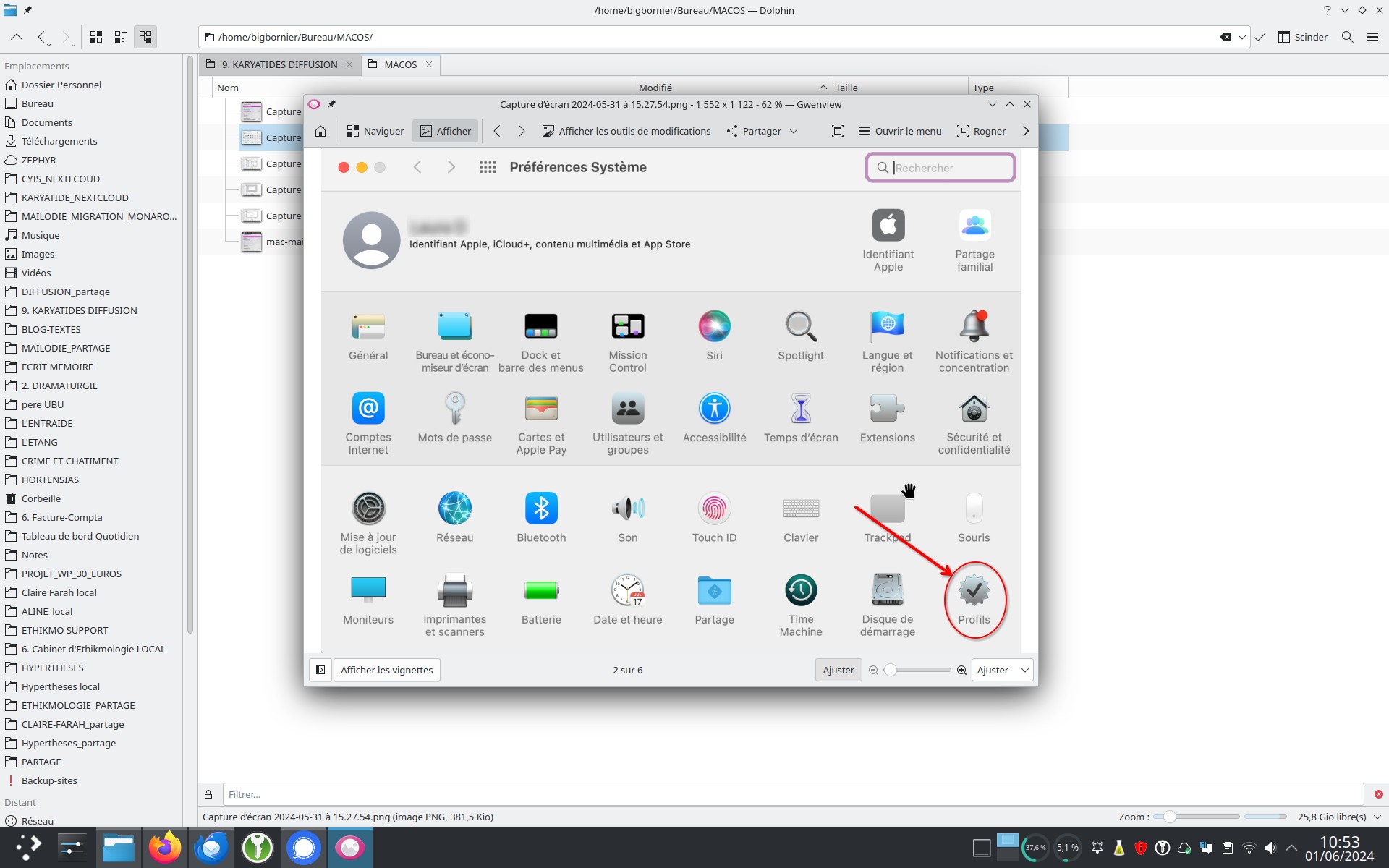Open Afficher les outils de modifications

tap(626, 131)
